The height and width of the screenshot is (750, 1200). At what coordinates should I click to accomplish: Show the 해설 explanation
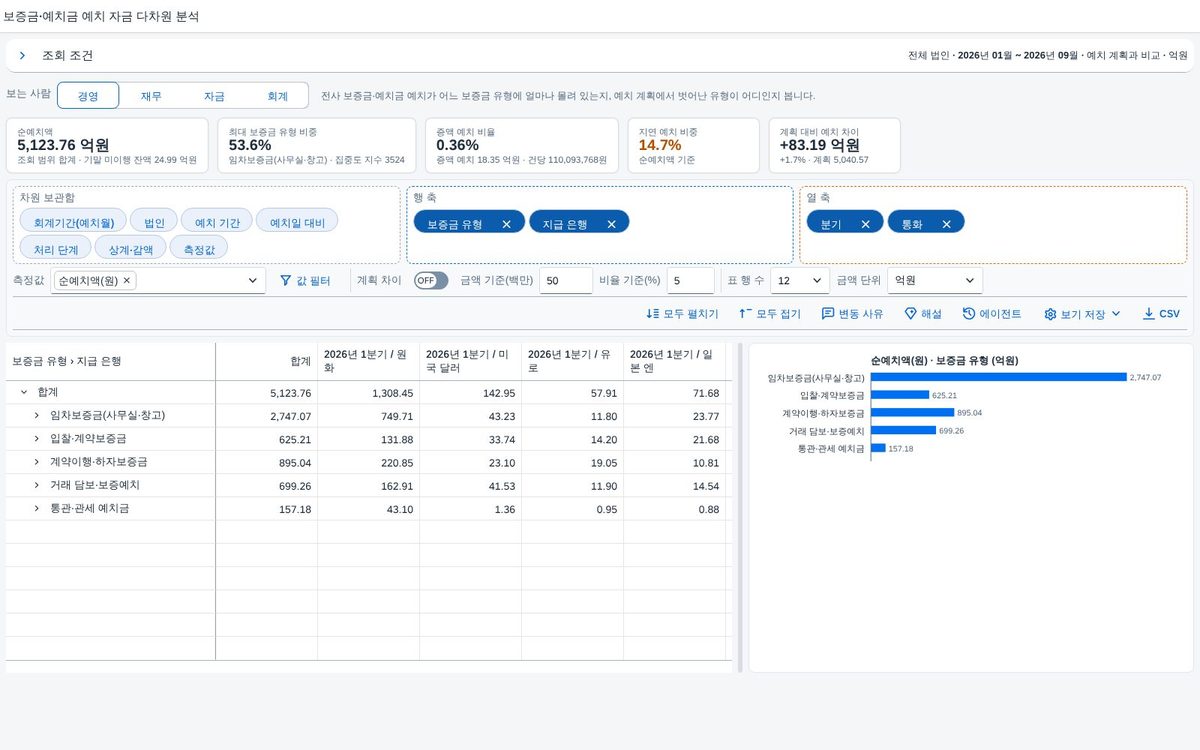click(x=923, y=314)
